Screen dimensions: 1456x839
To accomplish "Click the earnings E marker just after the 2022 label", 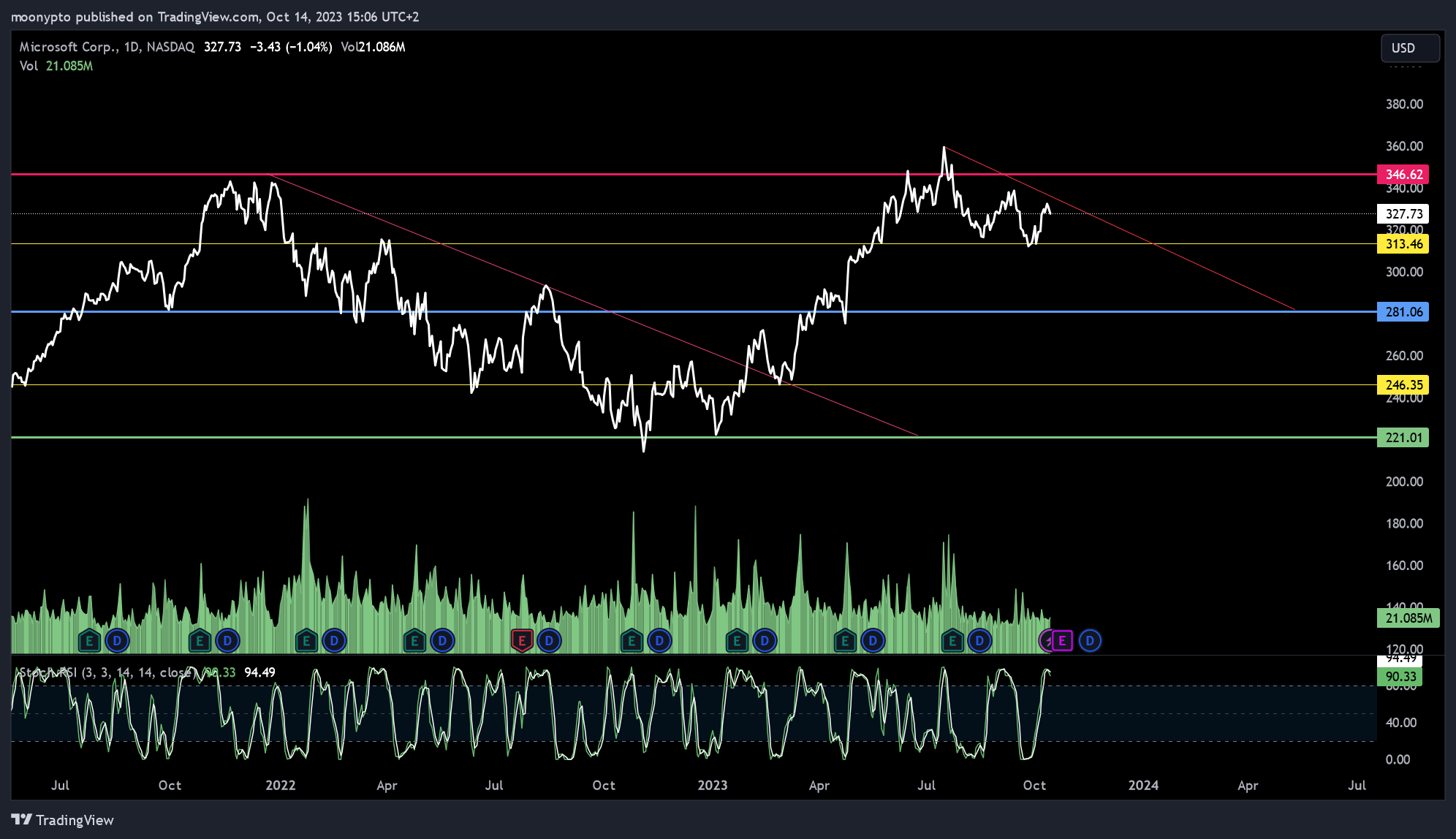I will click(x=306, y=641).
